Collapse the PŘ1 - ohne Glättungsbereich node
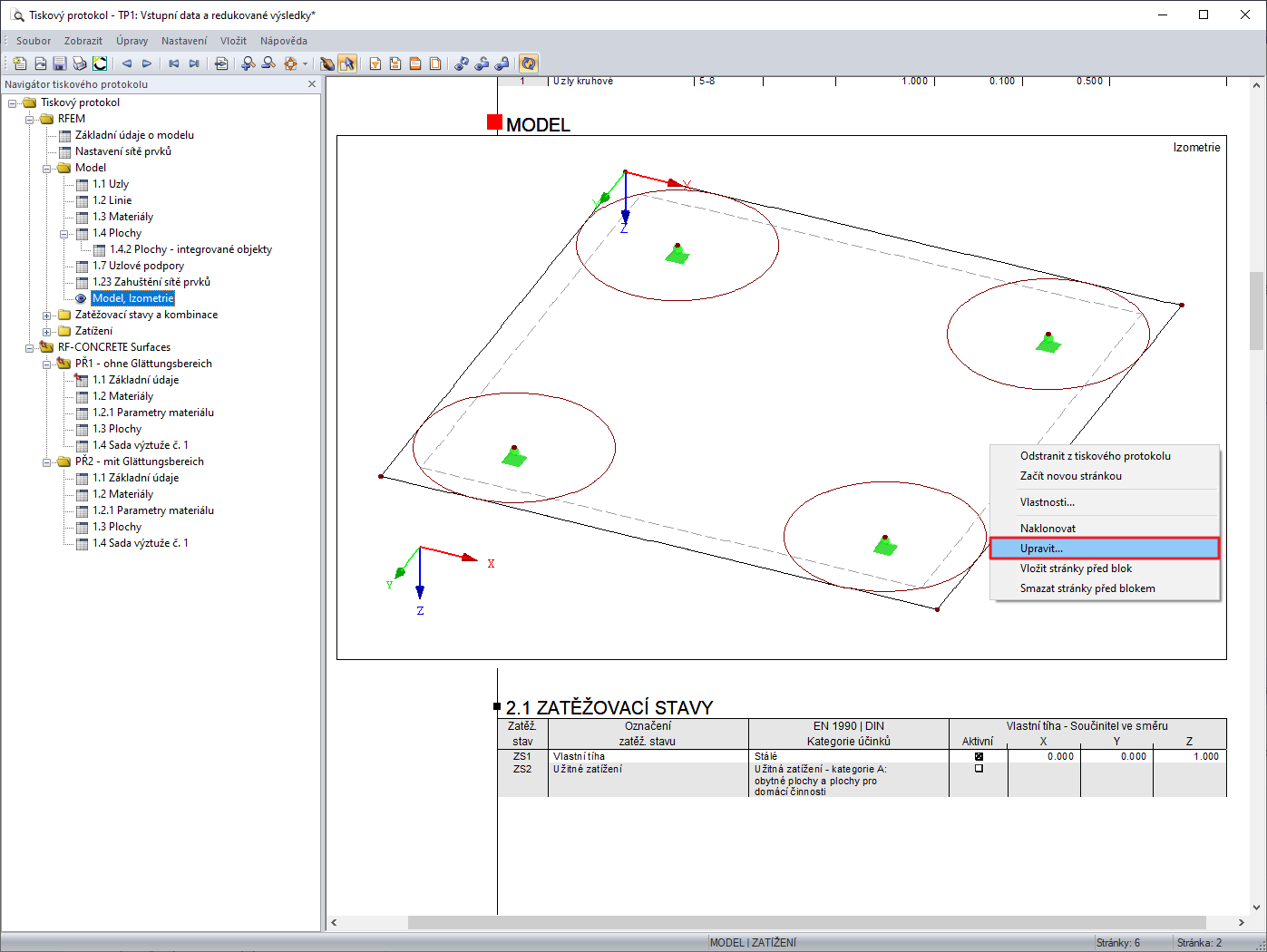This screenshot has height=952, width=1267. [x=47, y=364]
